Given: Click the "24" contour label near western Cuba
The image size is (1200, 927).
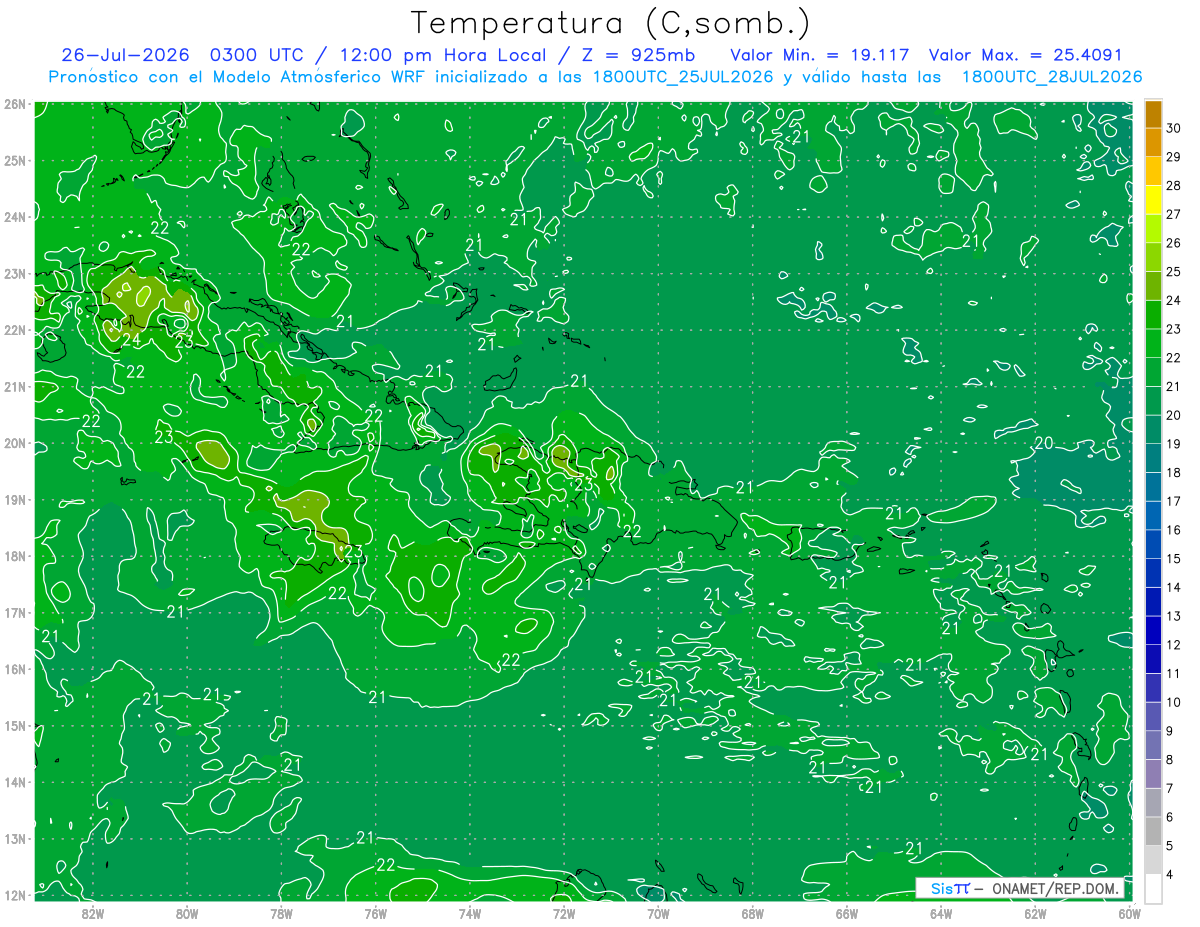Looking at the screenshot, I should 131,340.
